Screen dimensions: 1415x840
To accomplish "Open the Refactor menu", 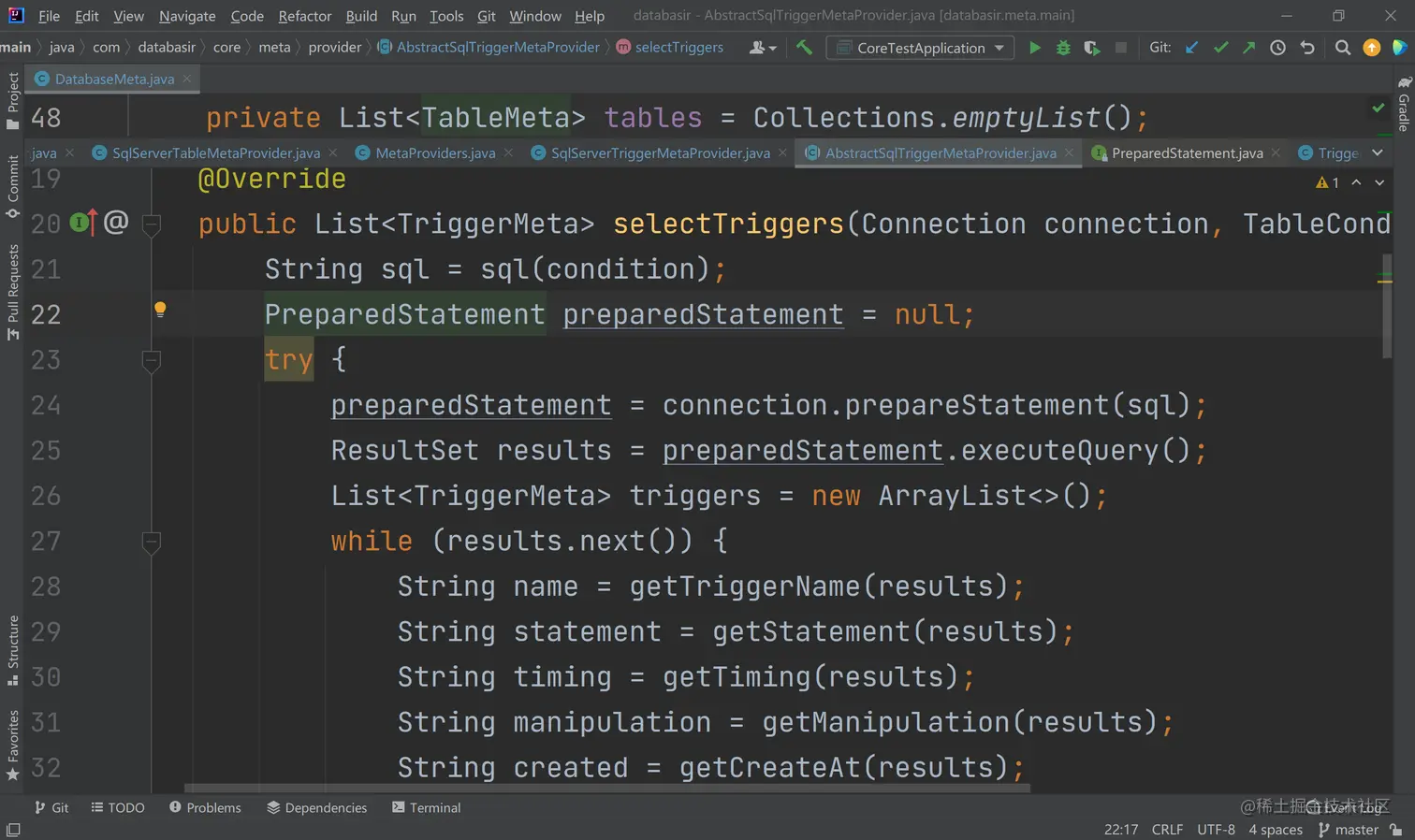I will [304, 16].
